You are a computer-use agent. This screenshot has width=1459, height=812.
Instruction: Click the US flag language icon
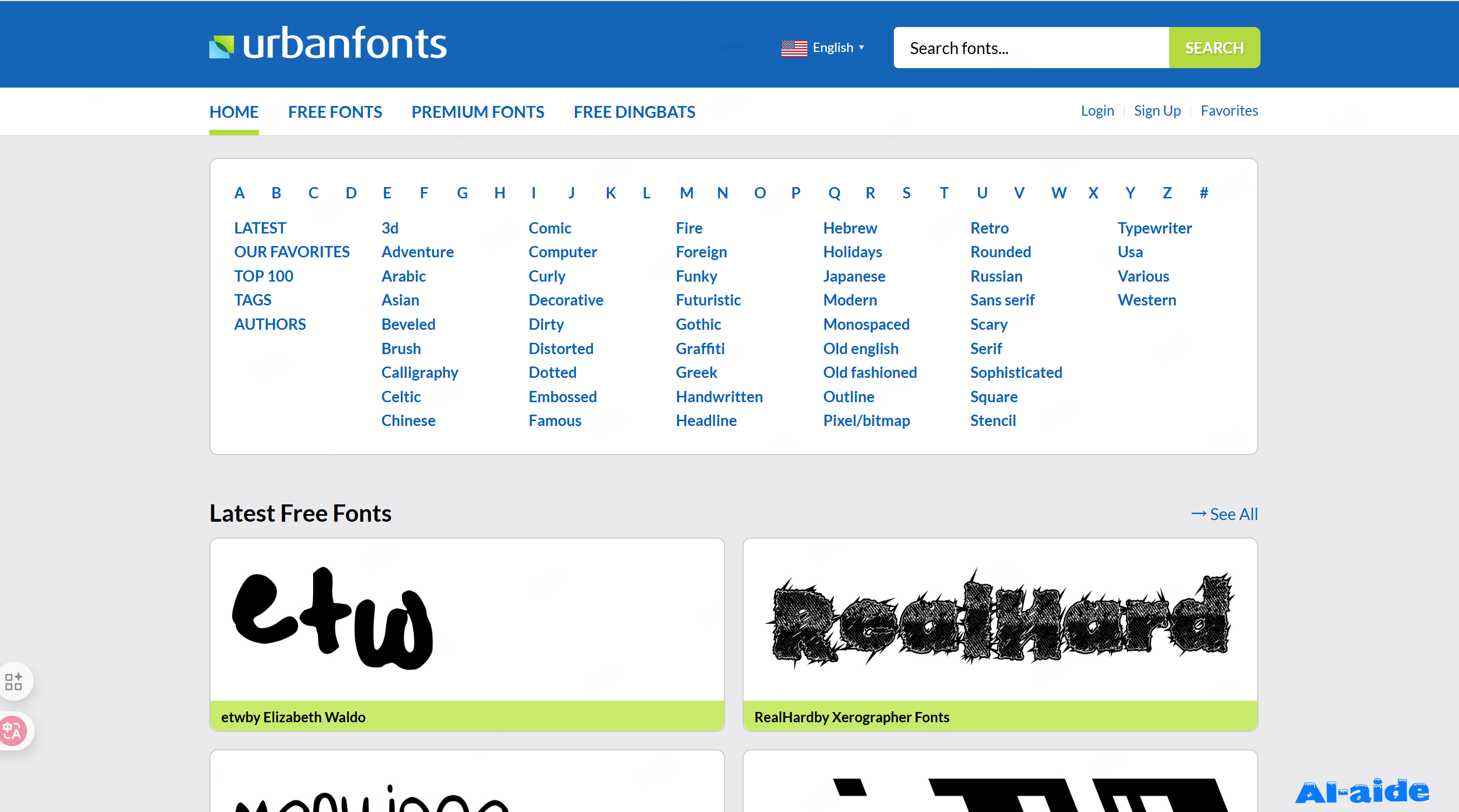794,48
